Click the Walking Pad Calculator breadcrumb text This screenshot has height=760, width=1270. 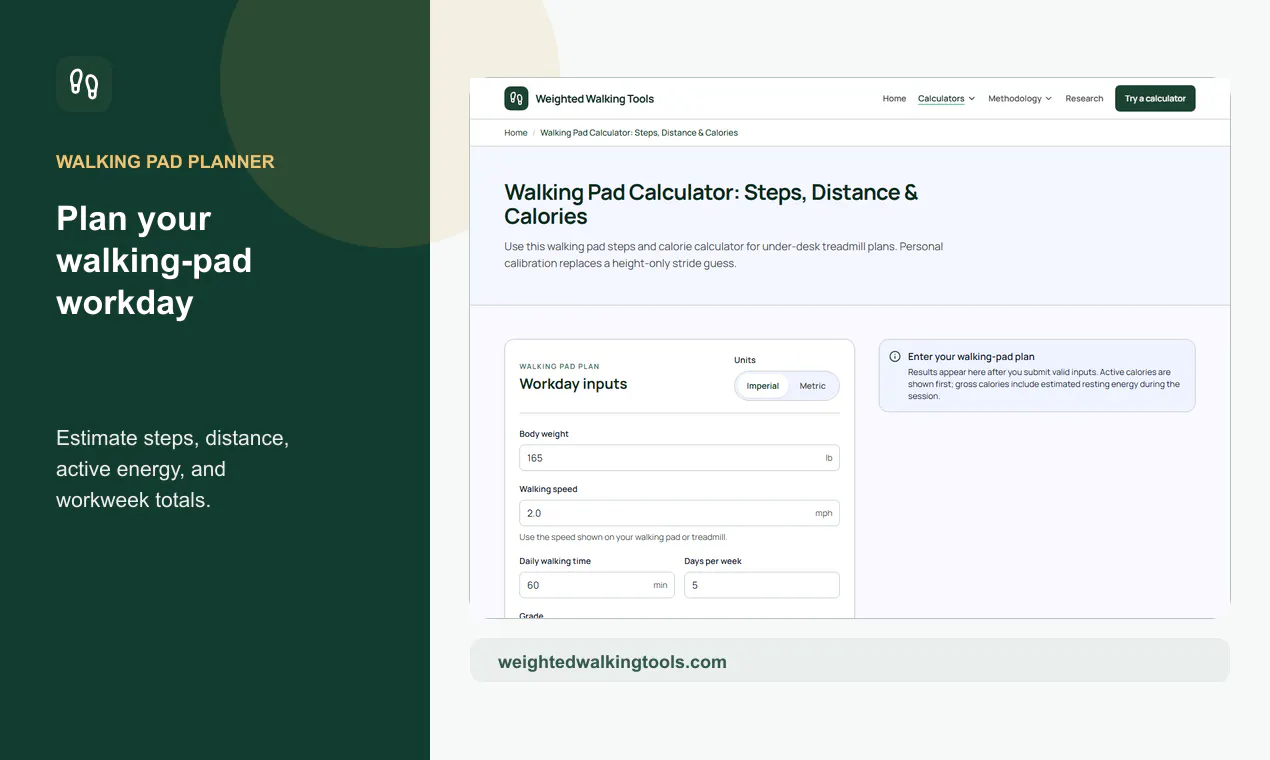tap(639, 133)
